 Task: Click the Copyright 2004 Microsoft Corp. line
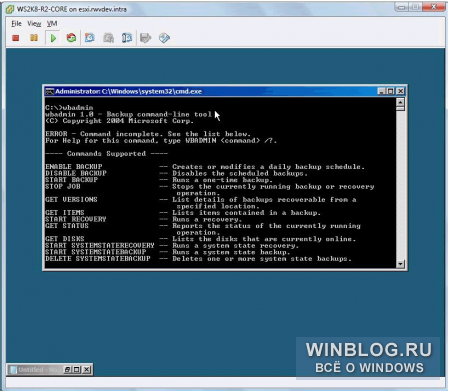tap(119, 121)
